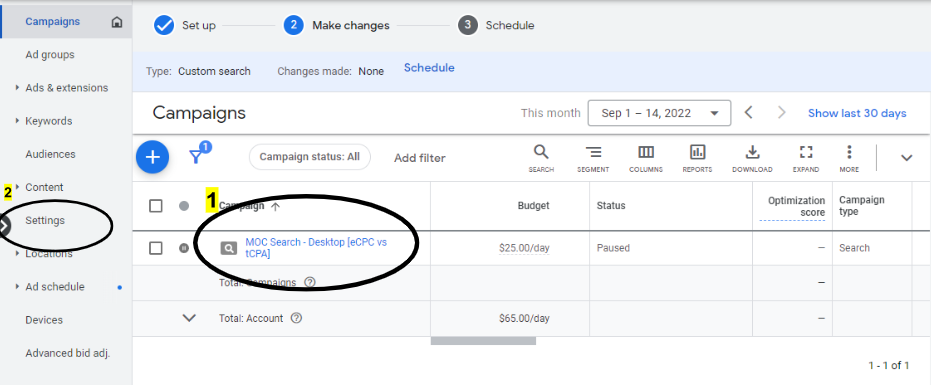The image size is (931, 385).
Task: Click Add filter
Action: [x=420, y=158]
